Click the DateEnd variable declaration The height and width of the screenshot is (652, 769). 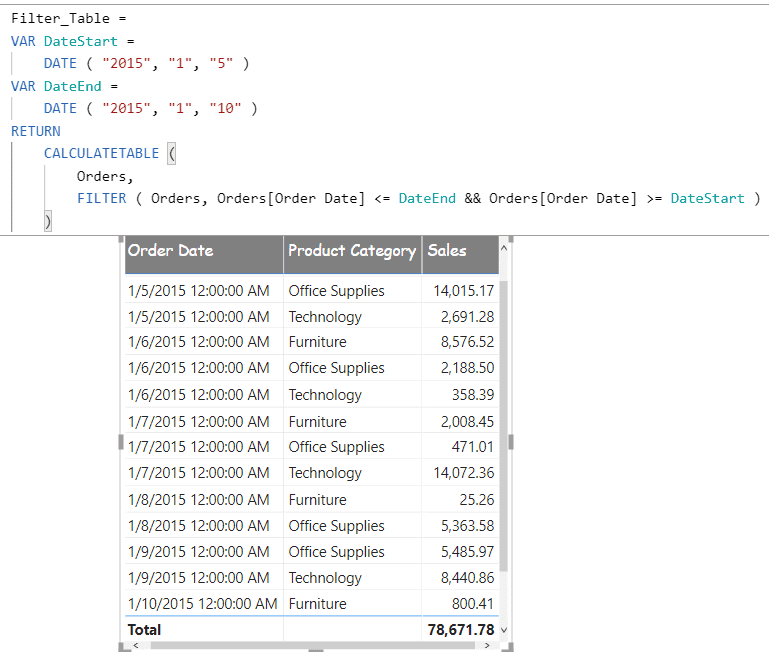[x=73, y=86]
